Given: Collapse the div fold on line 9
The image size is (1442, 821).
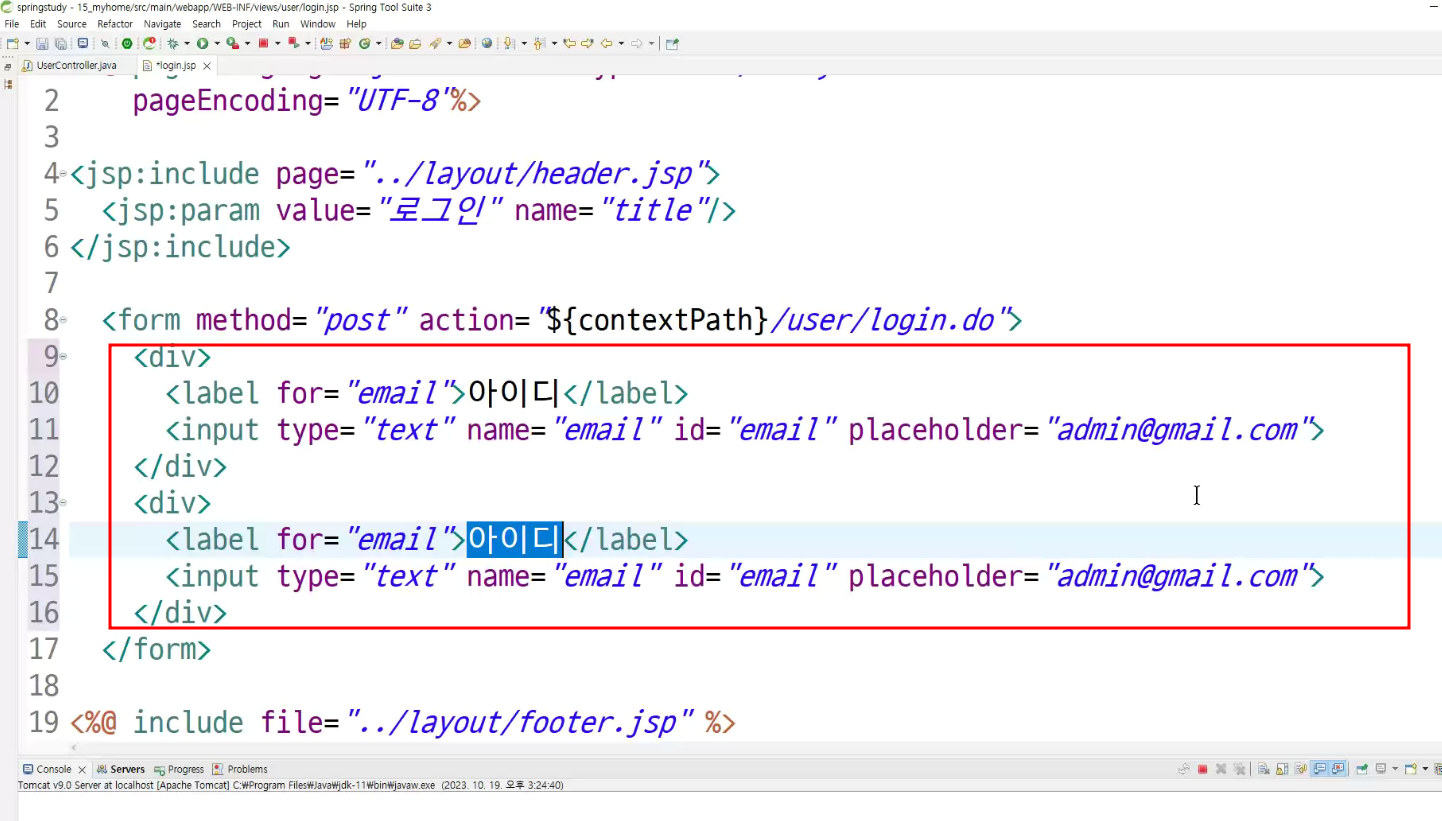Looking at the screenshot, I should click(63, 356).
